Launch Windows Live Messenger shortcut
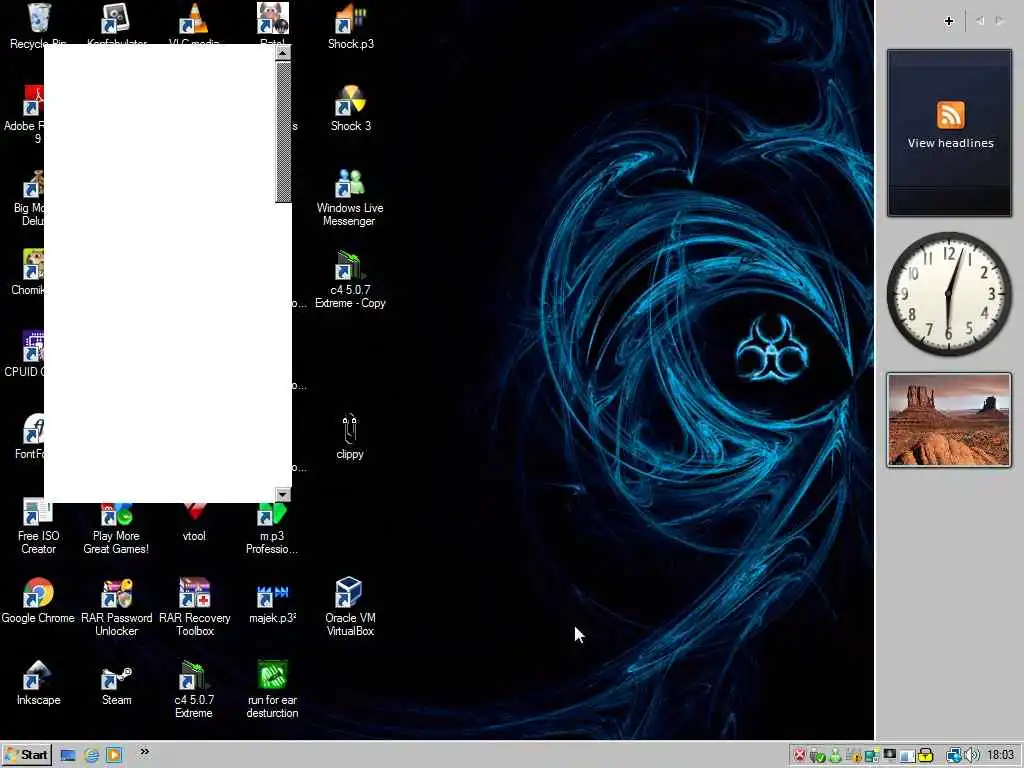Image resolution: width=1024 pixels, height=768 pixels. click(350, 197)
